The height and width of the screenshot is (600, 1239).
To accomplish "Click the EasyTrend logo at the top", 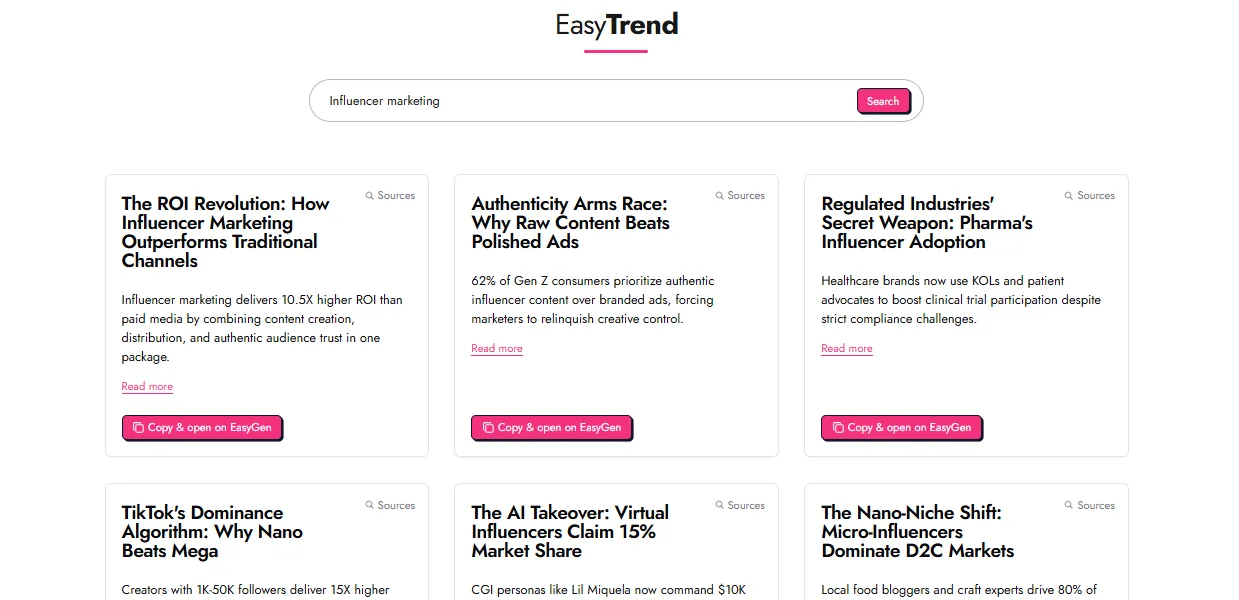I will point(617,24).
